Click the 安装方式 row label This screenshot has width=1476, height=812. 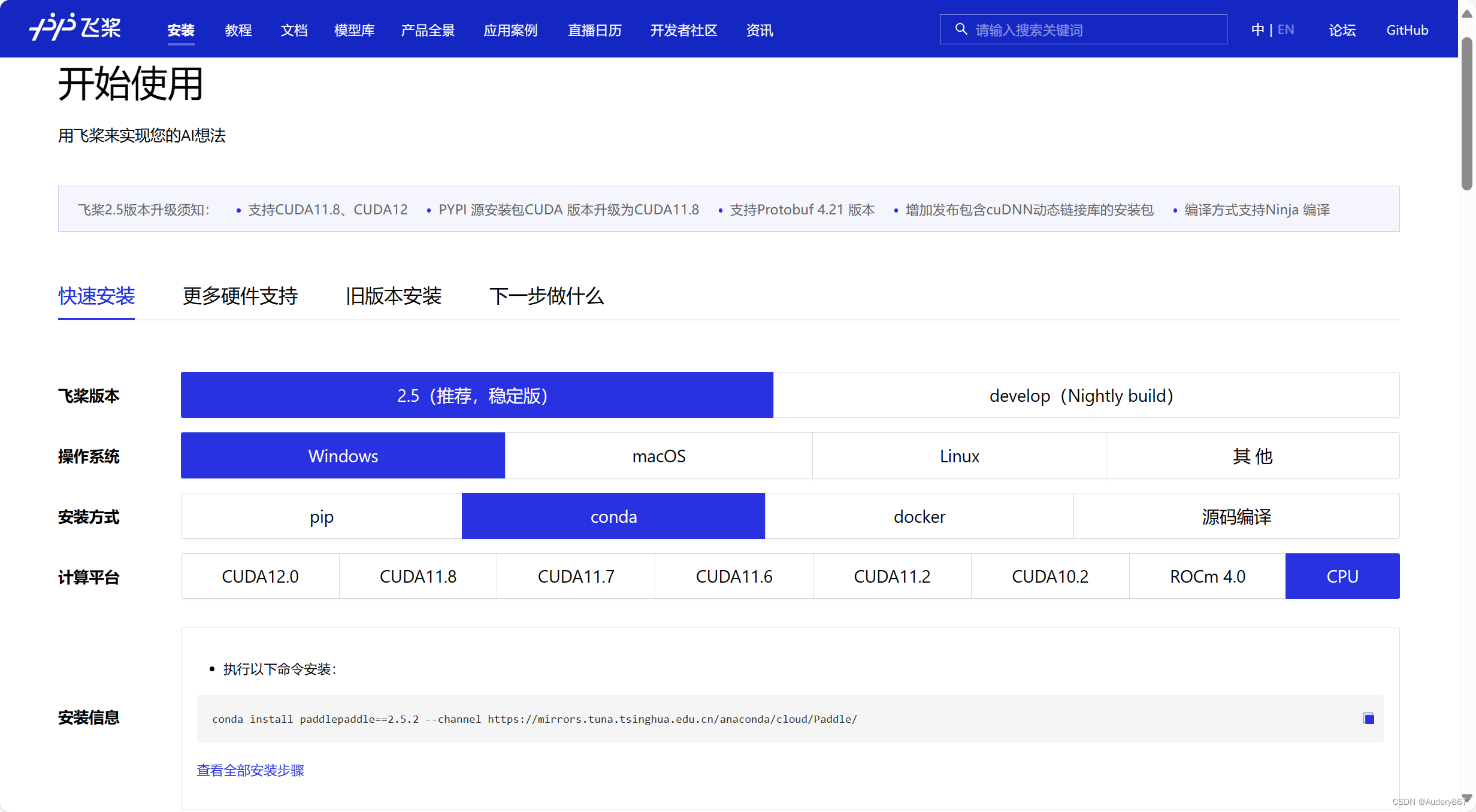click(x=89, y=516)
